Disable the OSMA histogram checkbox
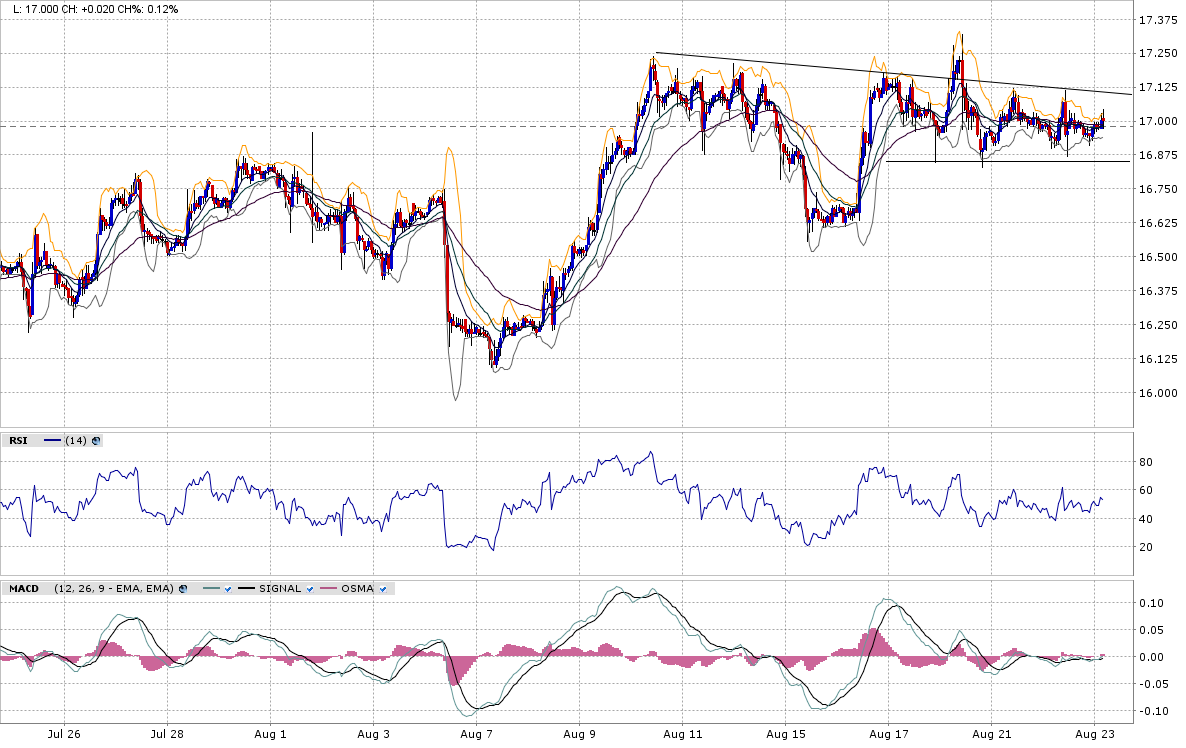This screenshot has height=748, width=1186. pyautogui.click(x=382, y=589)
